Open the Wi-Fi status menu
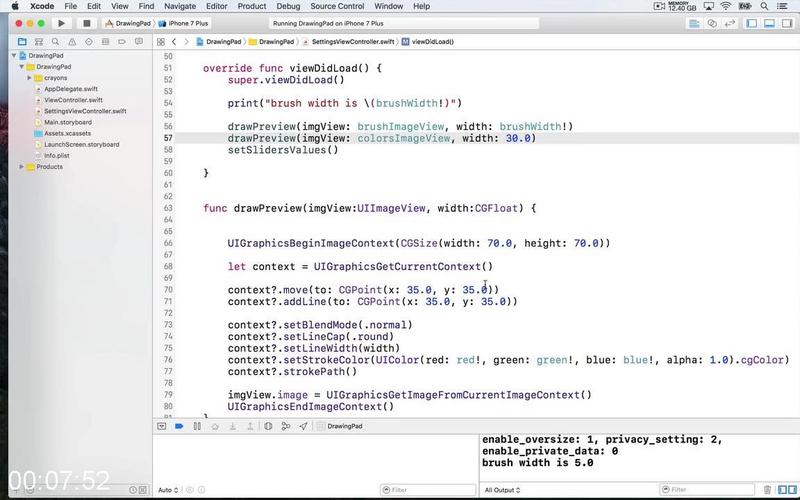The height and width of the screenshot is (500, 800). tap(726, 6)
